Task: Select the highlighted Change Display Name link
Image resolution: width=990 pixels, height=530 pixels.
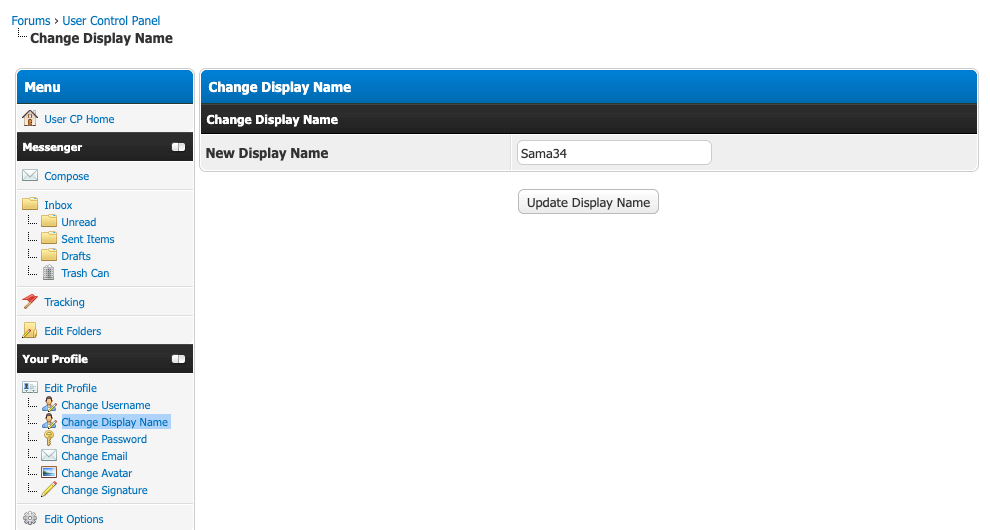Action: (114, 422)
